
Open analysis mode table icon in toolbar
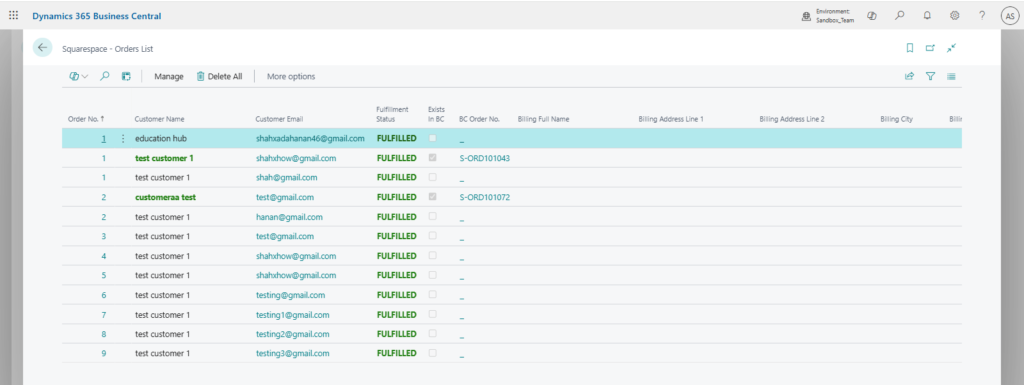point(126,76)
